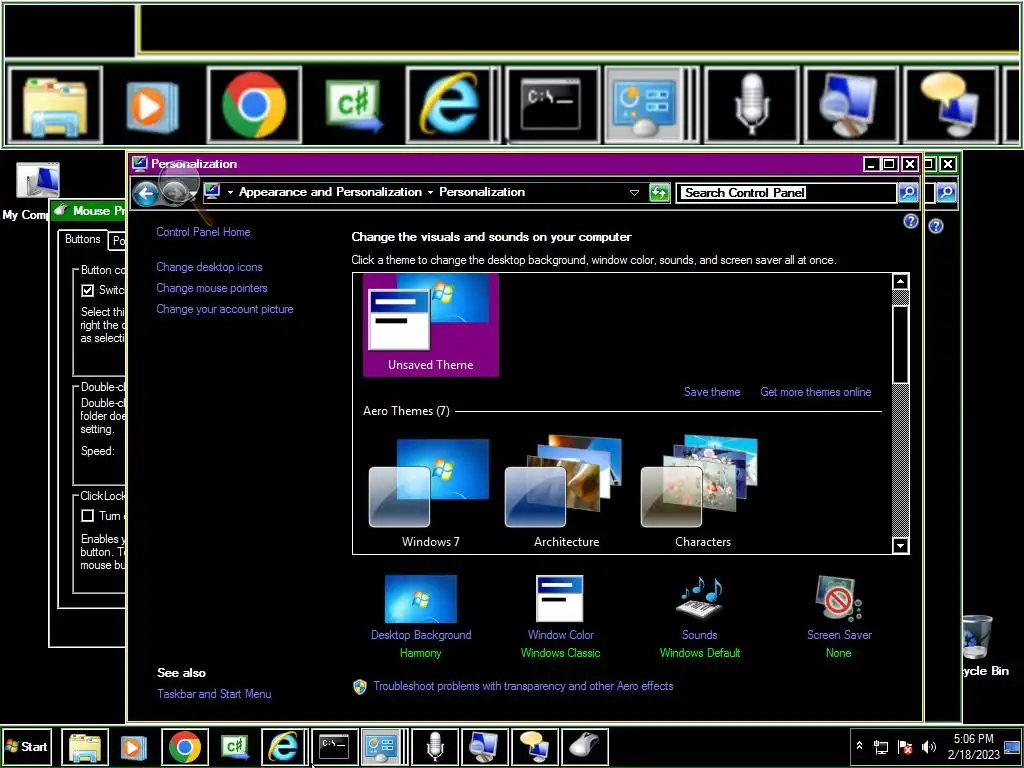
Task: Open microphone app in magnified top strip
Action: tap(752, 105)
